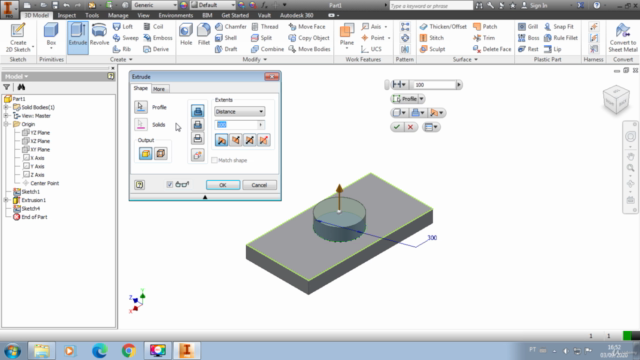Screen dimensions: 640x360
Task: Choose the Combine tool
Action: [267, 49]
